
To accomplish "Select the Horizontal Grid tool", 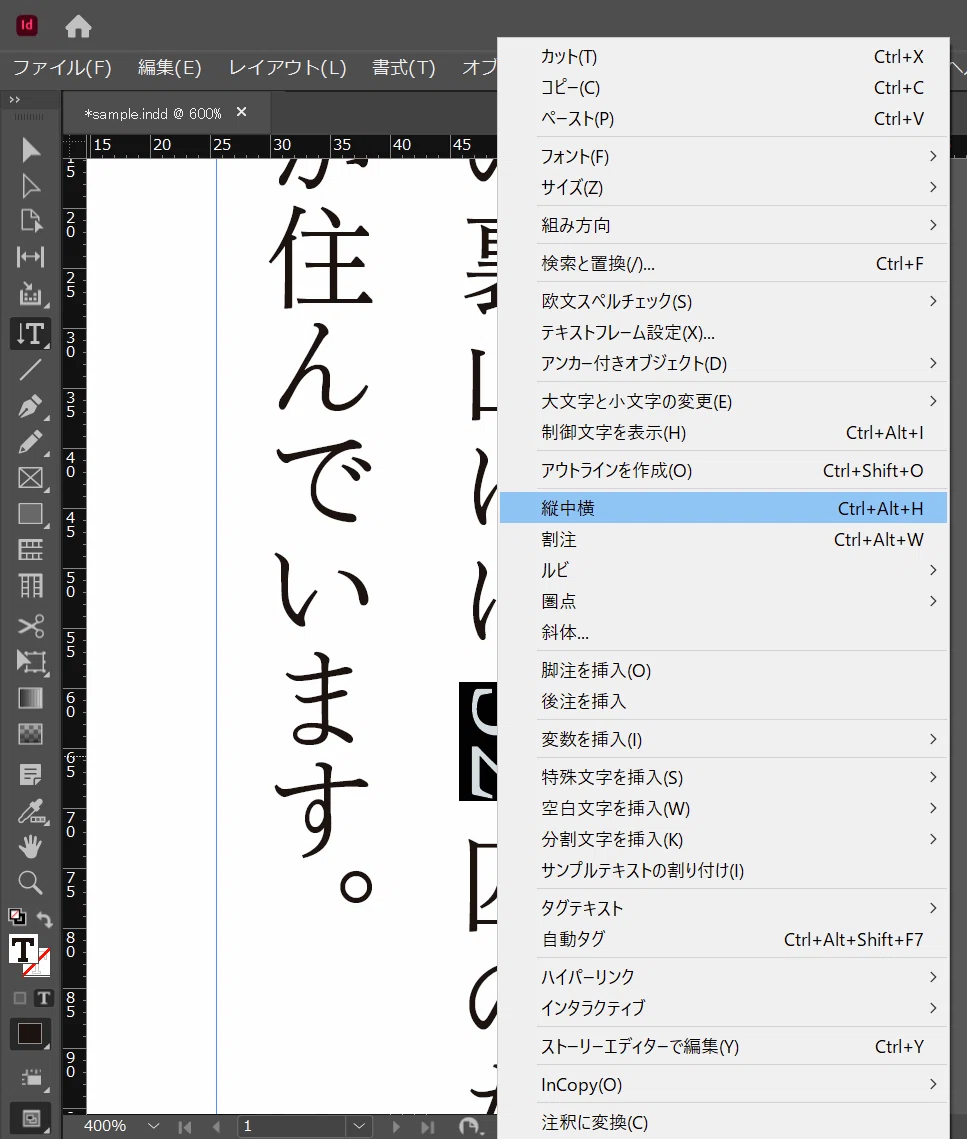I will pos(30,550).
